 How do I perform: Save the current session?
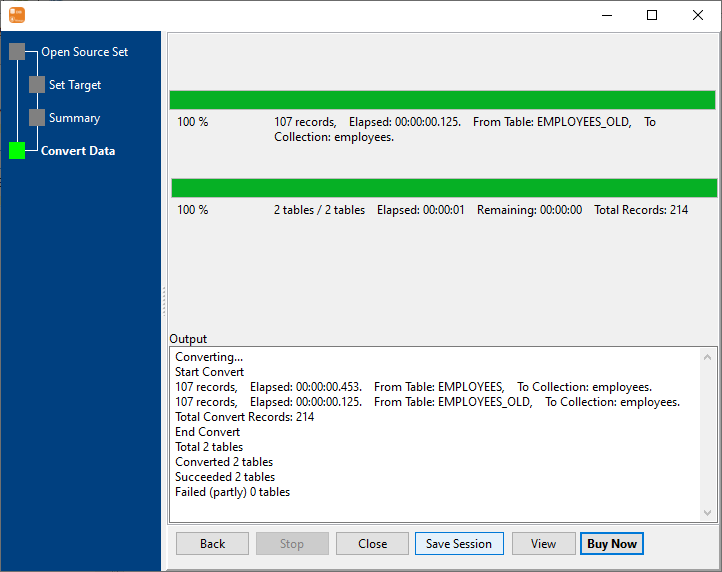458,544
